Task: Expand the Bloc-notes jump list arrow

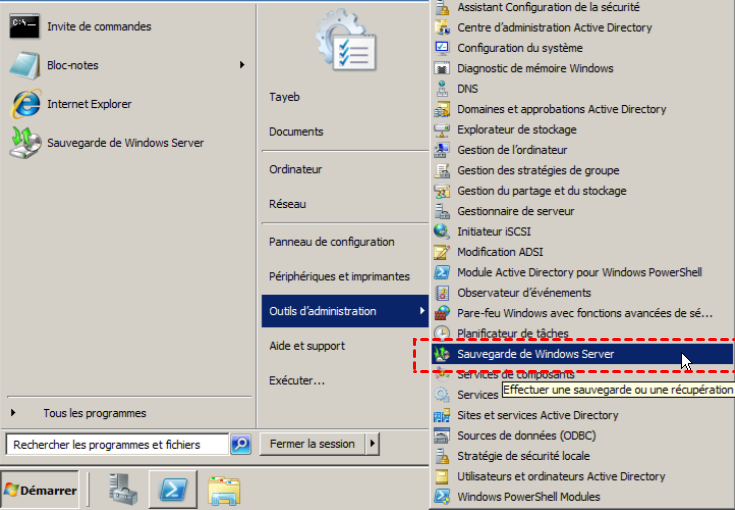Action: click(x=242, y=65)
